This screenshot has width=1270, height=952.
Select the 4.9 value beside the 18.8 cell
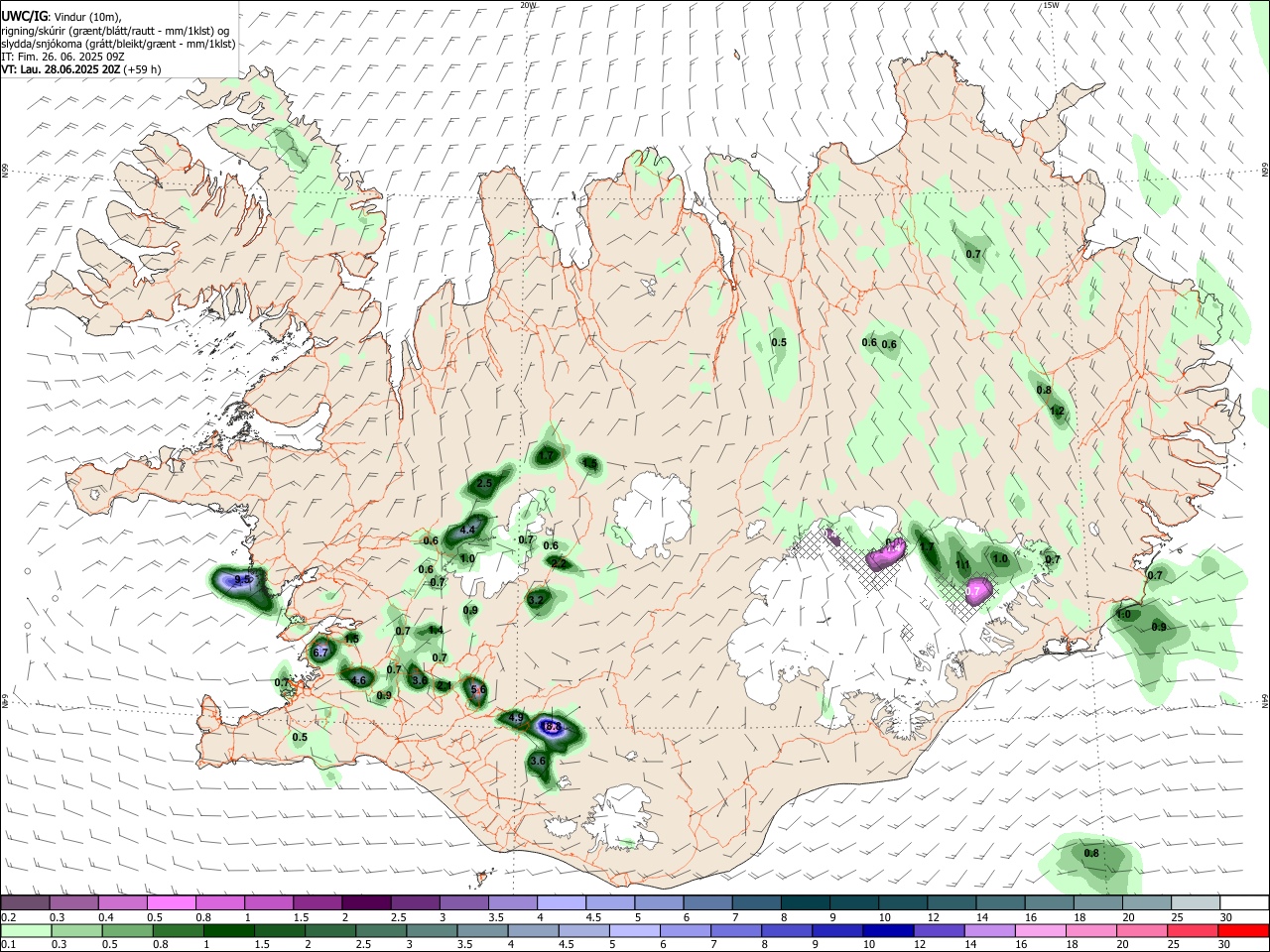point(516,717)
